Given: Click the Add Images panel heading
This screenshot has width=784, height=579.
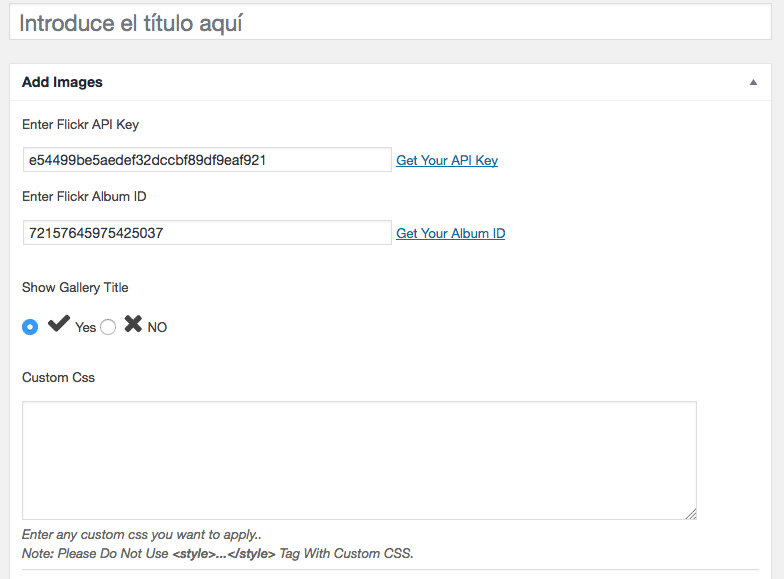Looking at the screenshot, I should [x=62, y=82].
